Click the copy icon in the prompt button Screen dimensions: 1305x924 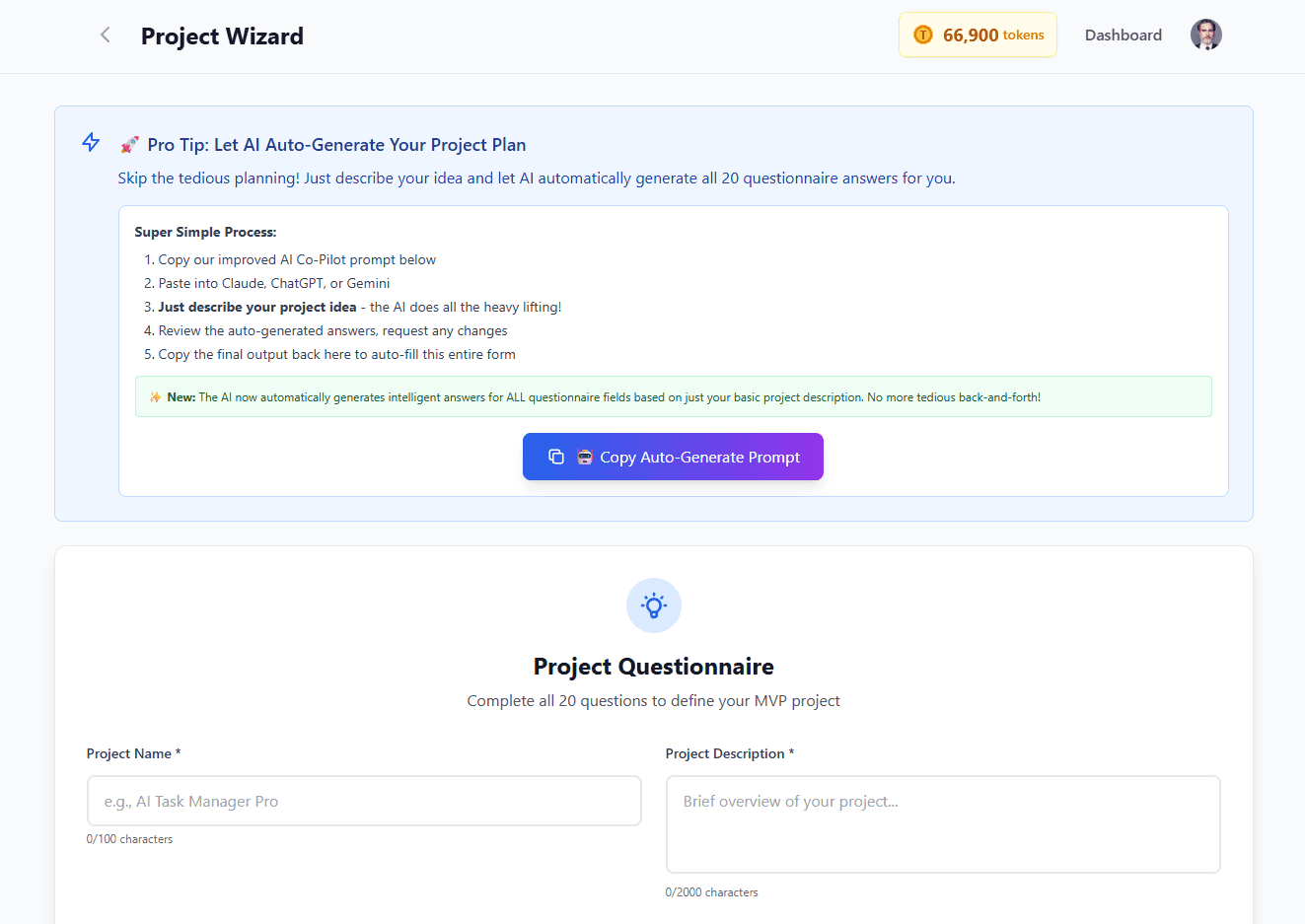pyautogui.click(x=556, y=457)
